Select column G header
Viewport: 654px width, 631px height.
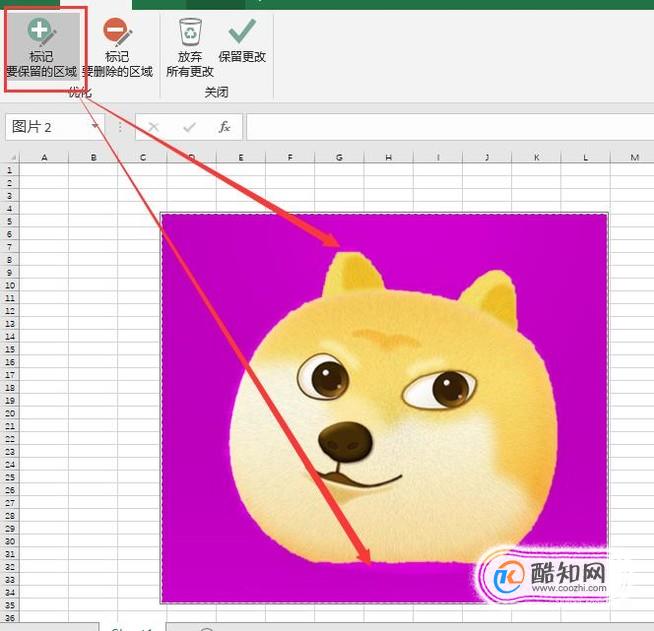[x=339, y=157]
